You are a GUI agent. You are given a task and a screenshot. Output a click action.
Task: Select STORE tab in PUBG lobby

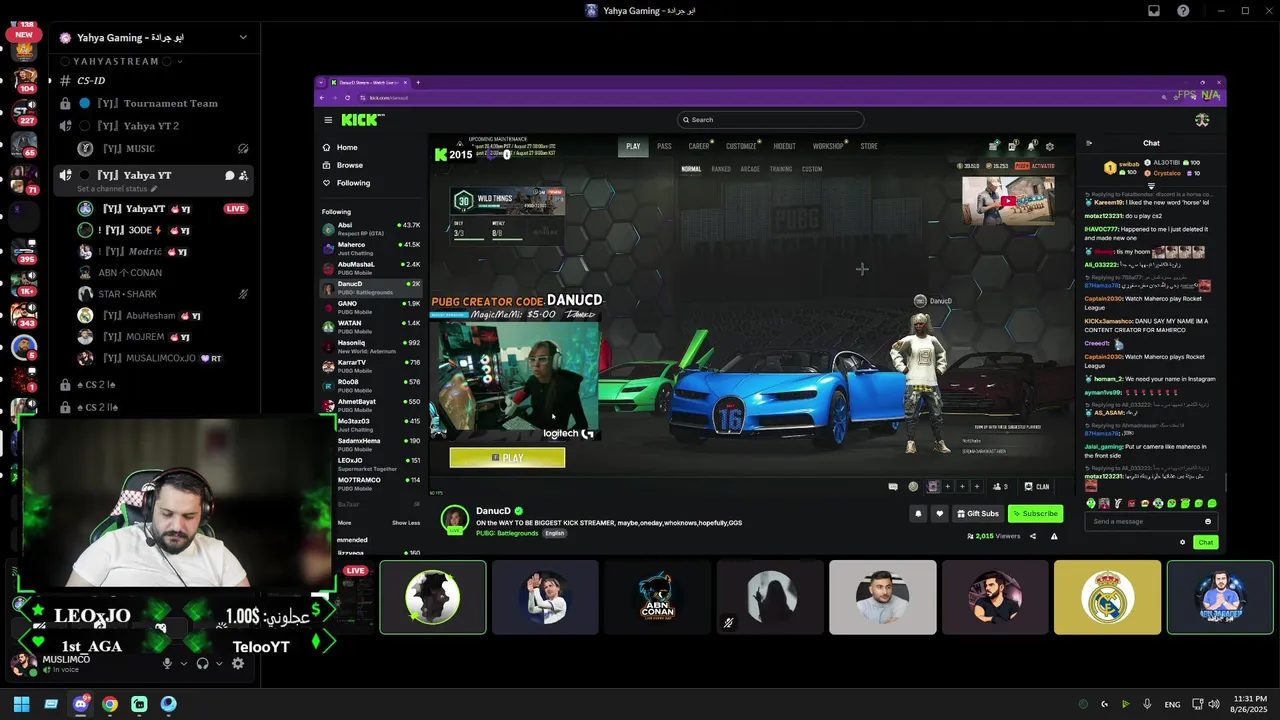click(869, 146)
